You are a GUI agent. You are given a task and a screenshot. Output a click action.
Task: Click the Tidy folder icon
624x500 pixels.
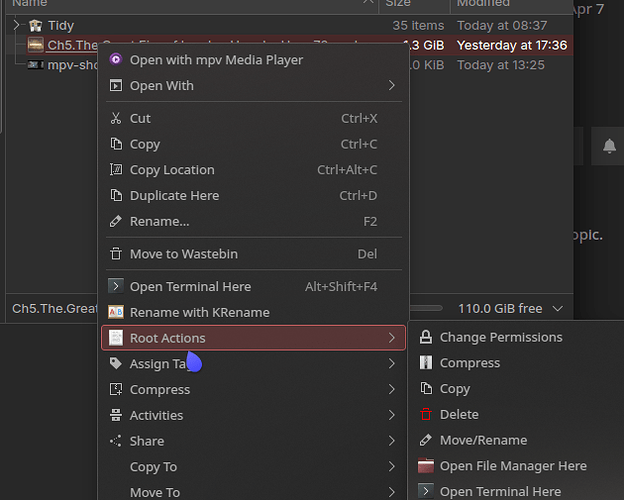[x=35, y=25]
